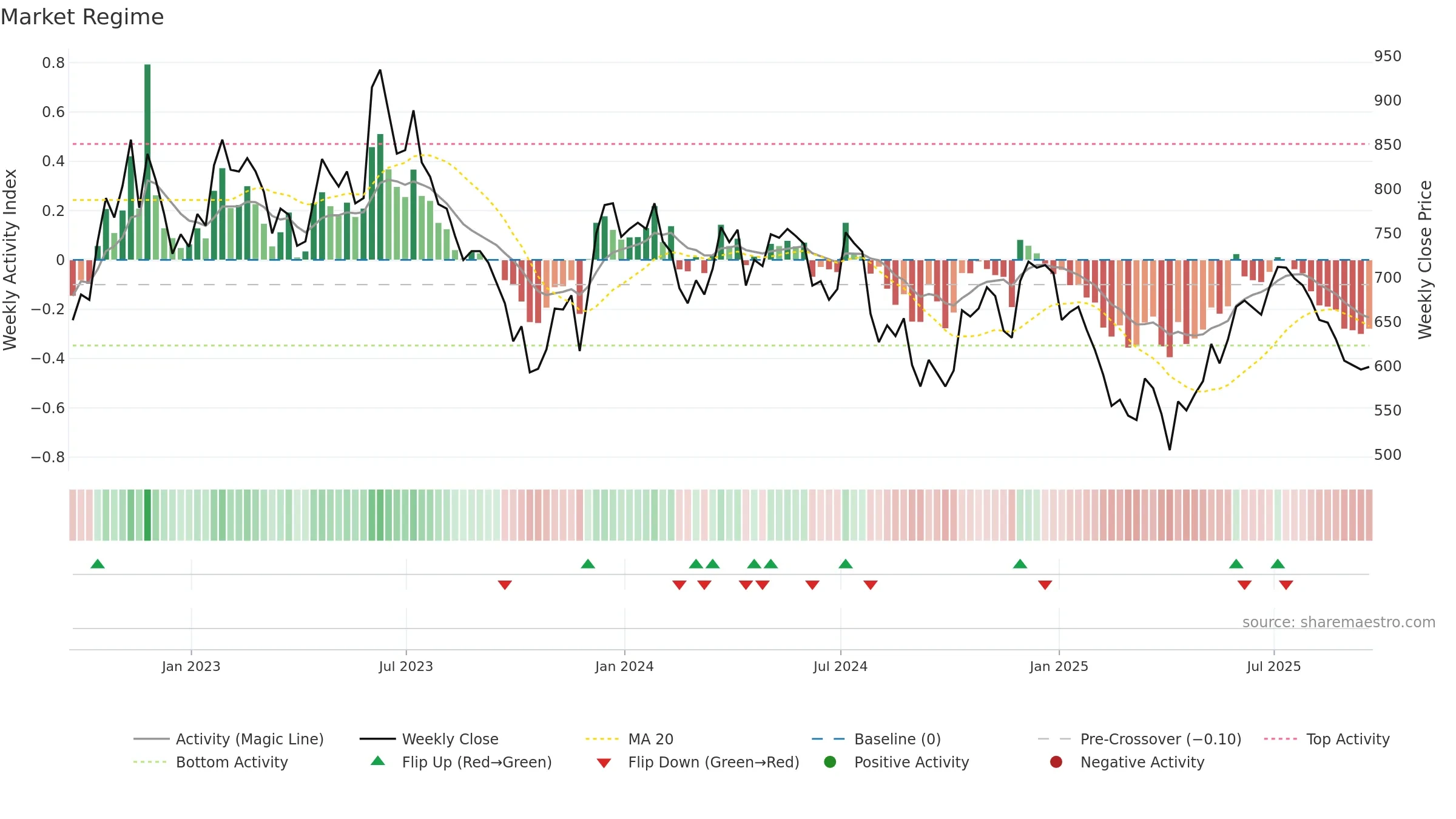
Task: Click the Weekly Close Price axis title
Action: (x=1425, y=260)
